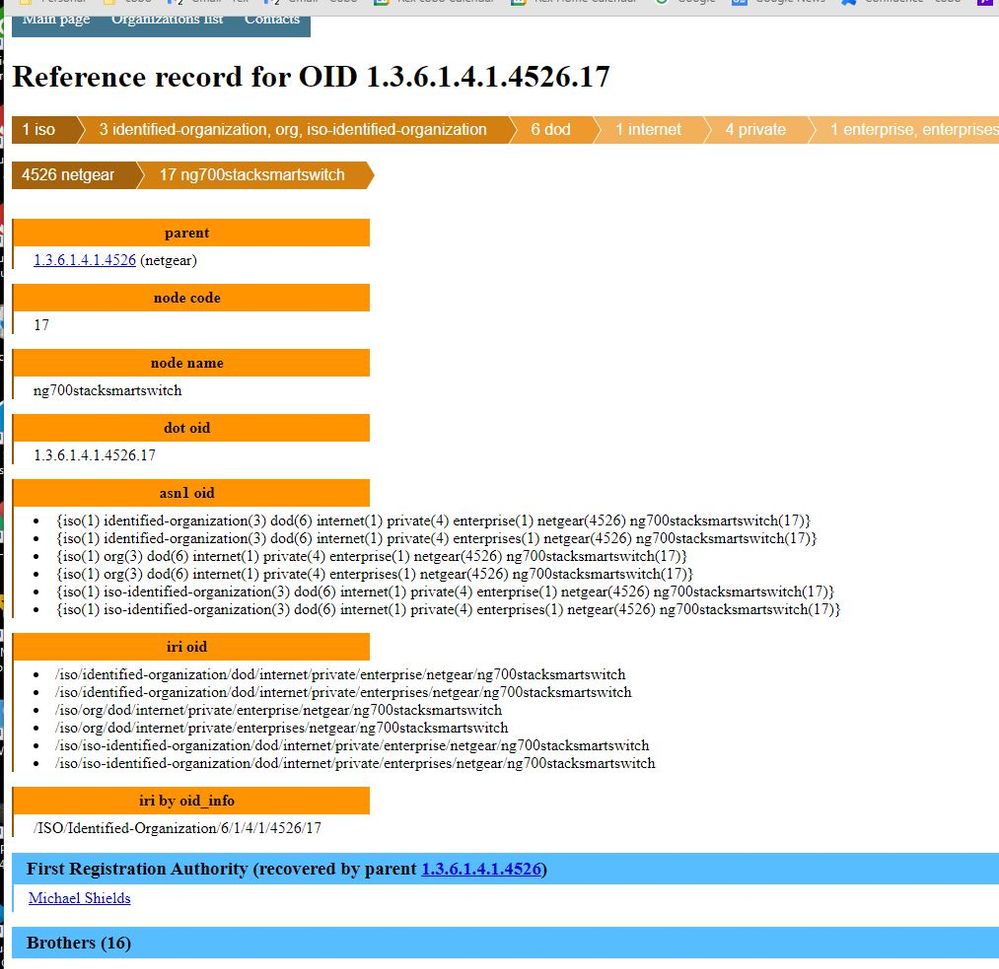Screen dimensions: 999x969
Task: Follow the Michael Shields link
Action: (79, 898)
